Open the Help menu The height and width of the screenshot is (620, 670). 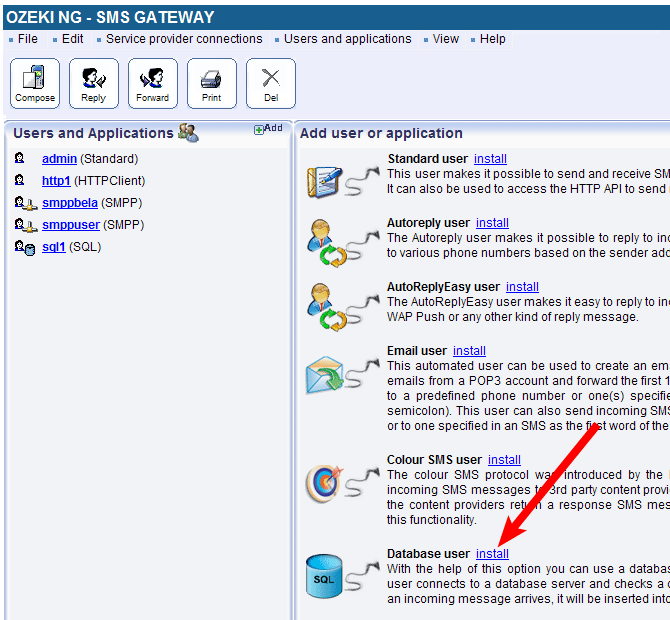pos(492,39)
